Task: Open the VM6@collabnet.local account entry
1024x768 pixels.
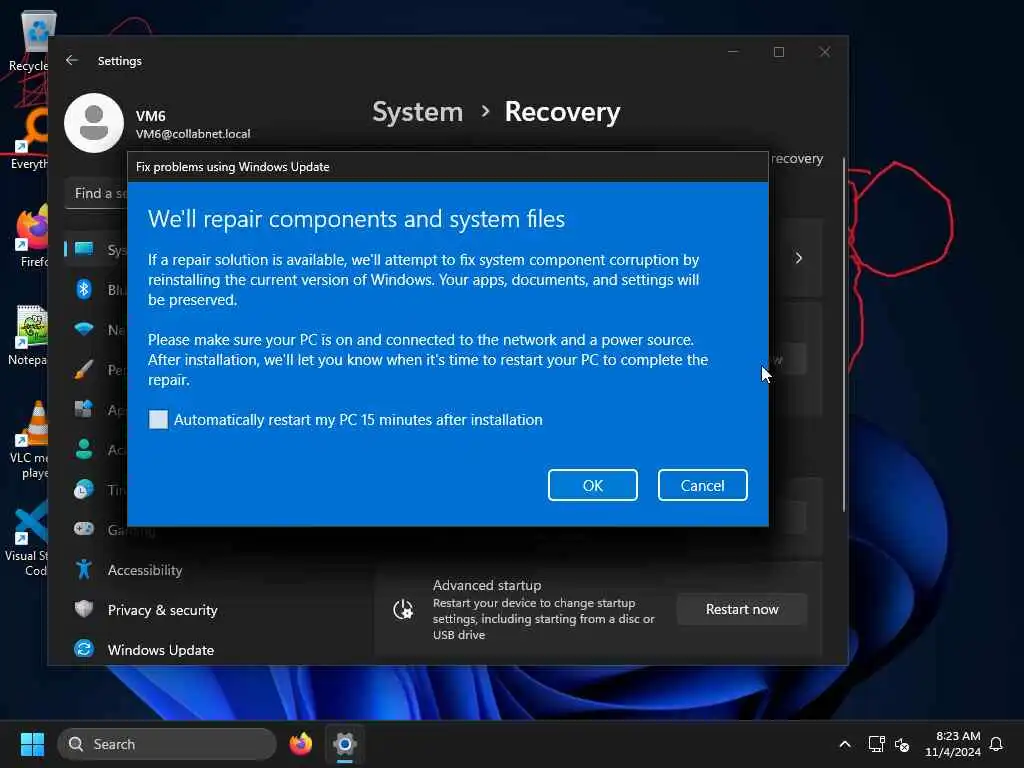Action: (193, 134)
